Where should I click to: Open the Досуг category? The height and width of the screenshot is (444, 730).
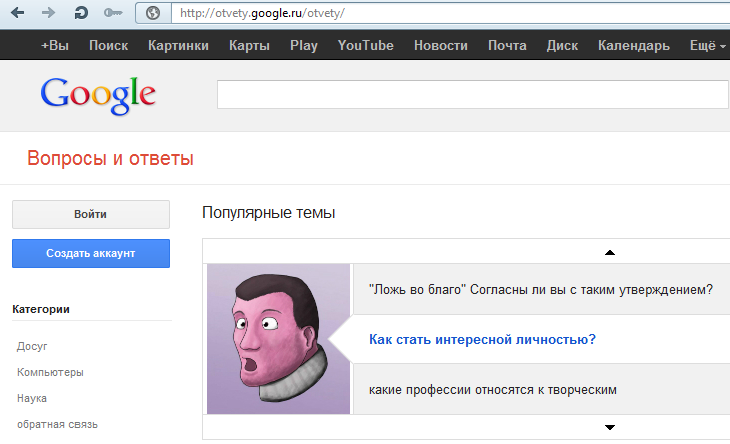click(x=32, y=346)
